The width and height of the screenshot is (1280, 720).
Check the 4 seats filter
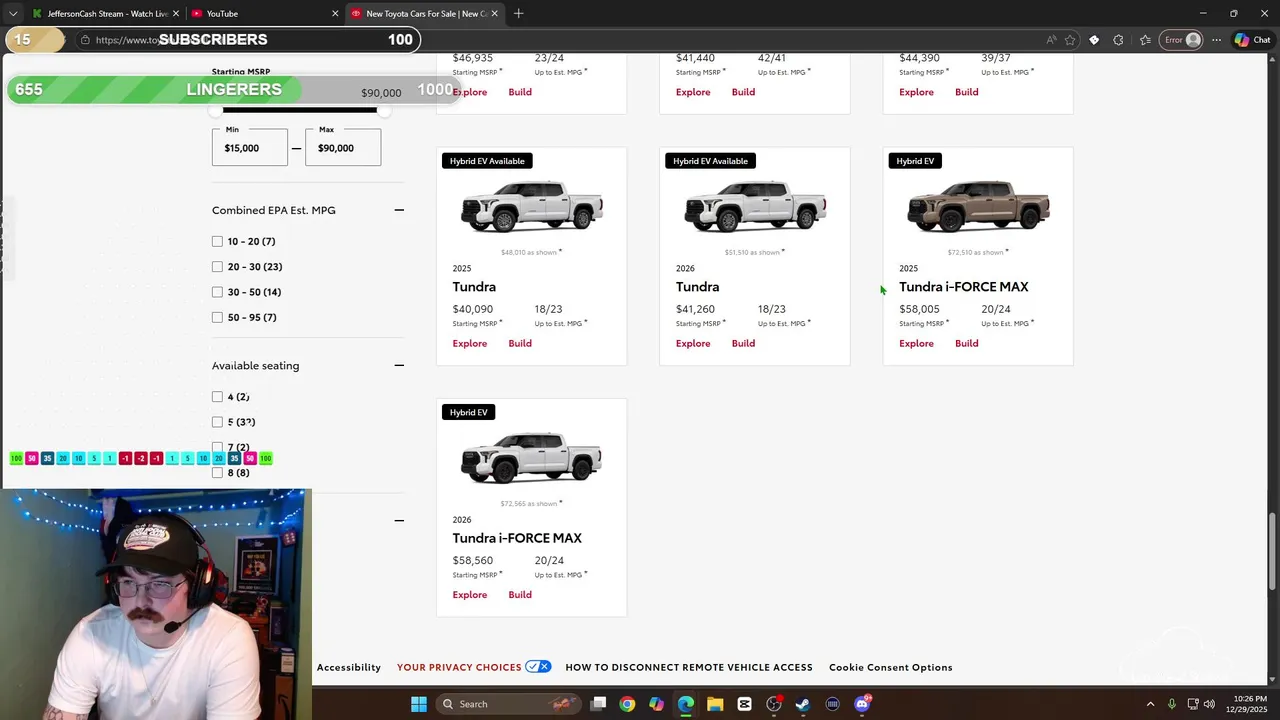tap(217, 397)
